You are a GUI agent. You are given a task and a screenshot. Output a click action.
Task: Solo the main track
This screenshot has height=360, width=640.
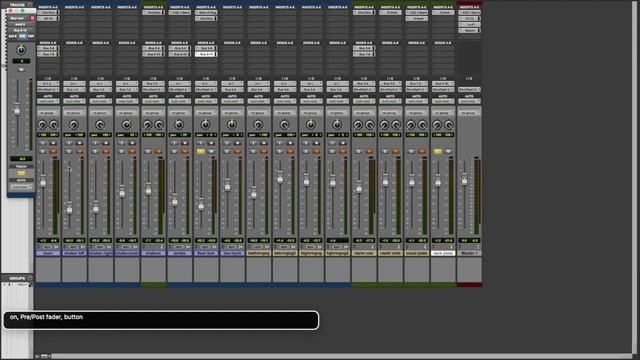pos(42,152)
